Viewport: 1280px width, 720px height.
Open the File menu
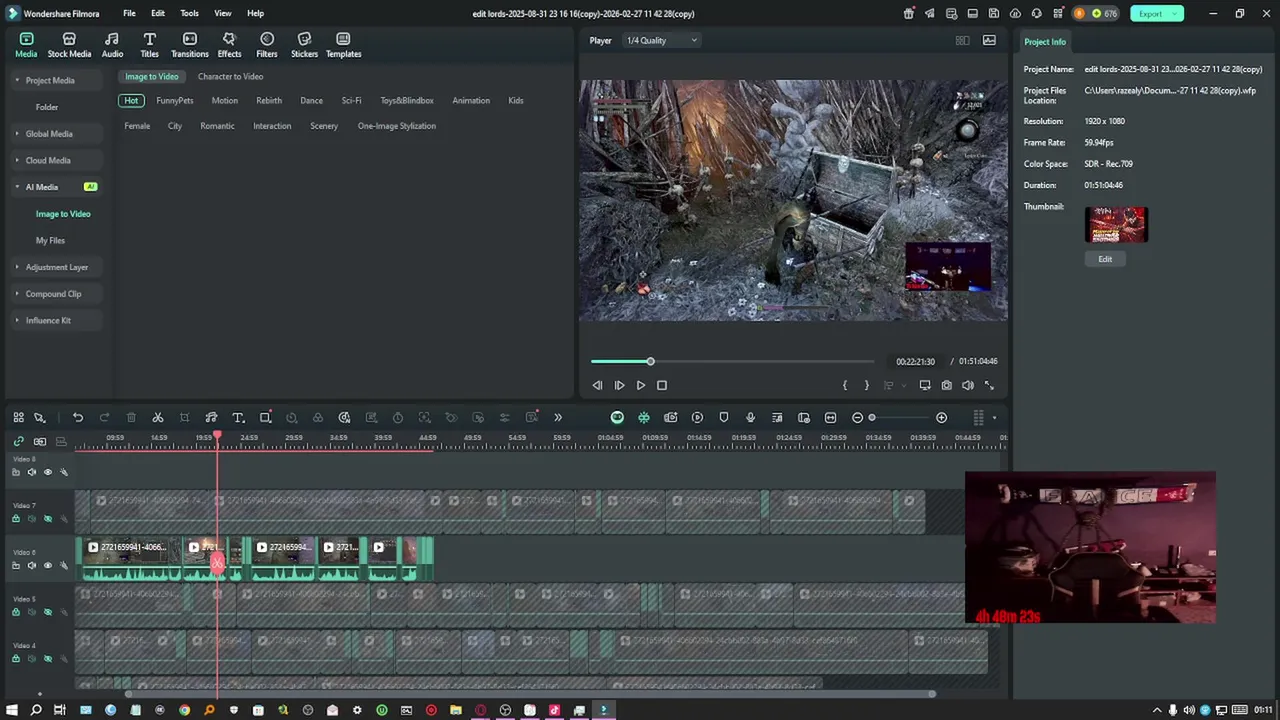coord(129,14)
